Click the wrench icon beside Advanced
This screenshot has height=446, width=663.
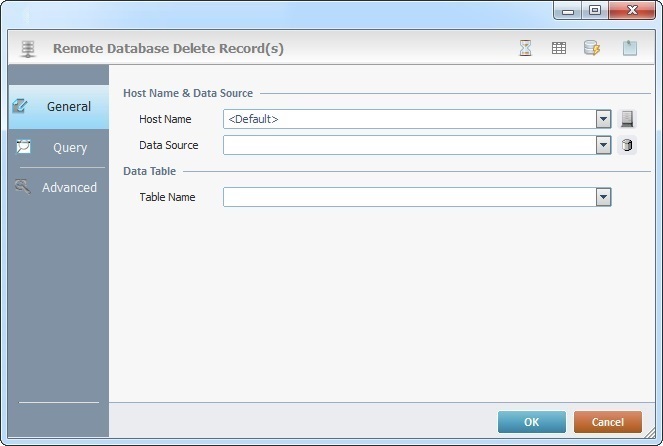[x=22, y=186]
